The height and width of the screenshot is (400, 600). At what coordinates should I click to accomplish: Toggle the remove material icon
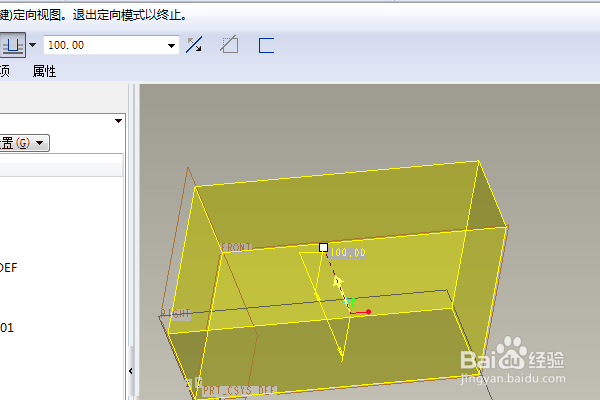click(x=229, y=45)
